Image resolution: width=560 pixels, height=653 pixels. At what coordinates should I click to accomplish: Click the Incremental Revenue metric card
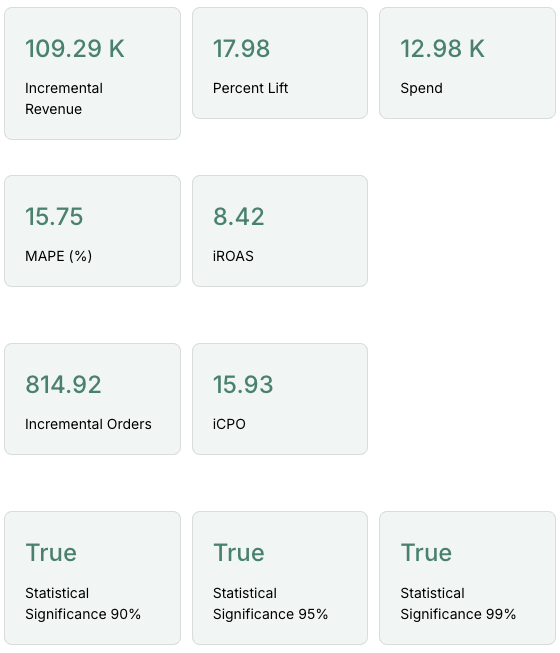coord(92,73)
